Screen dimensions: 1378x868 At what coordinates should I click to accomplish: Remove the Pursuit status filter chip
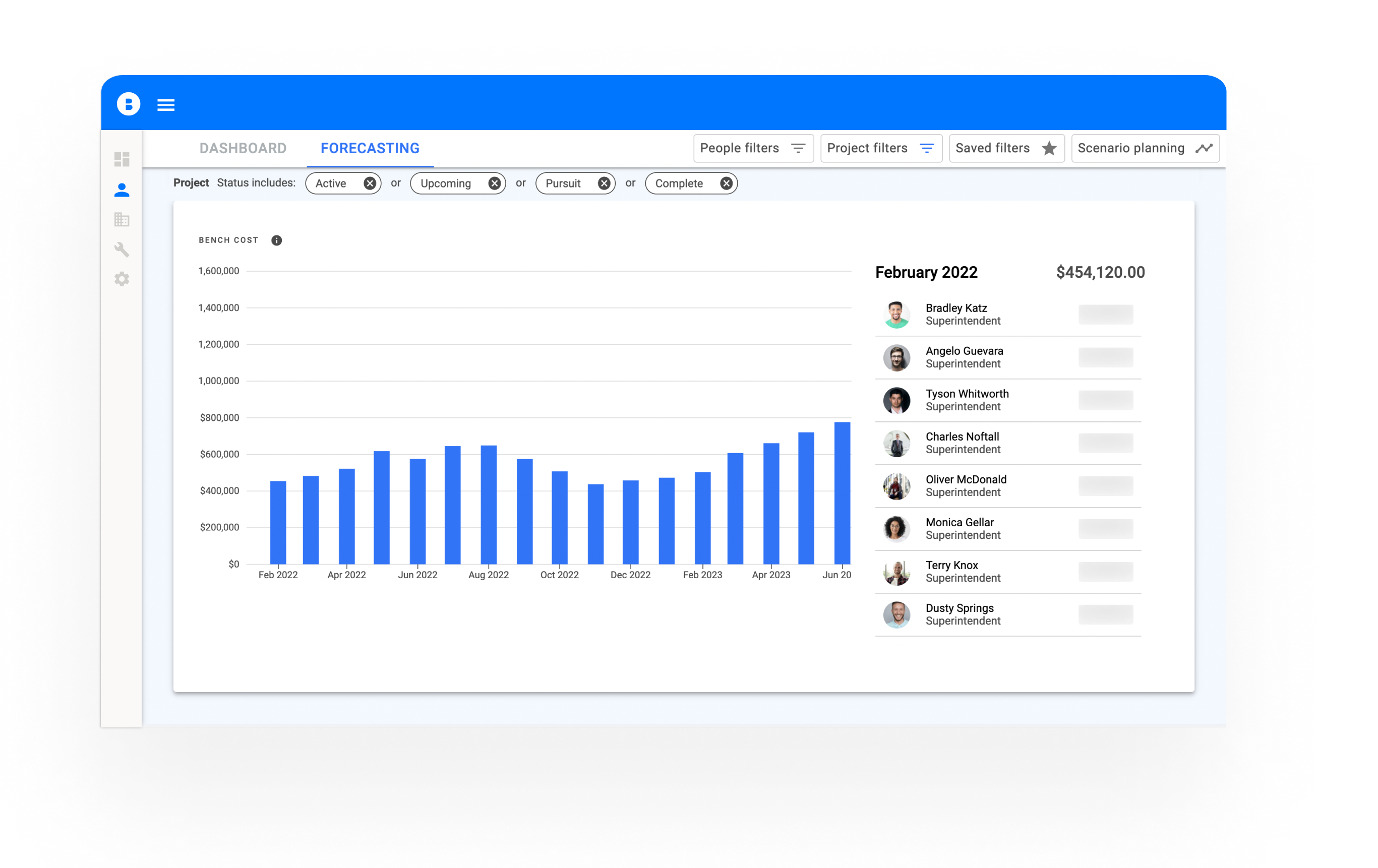click(x=604, y=183)
